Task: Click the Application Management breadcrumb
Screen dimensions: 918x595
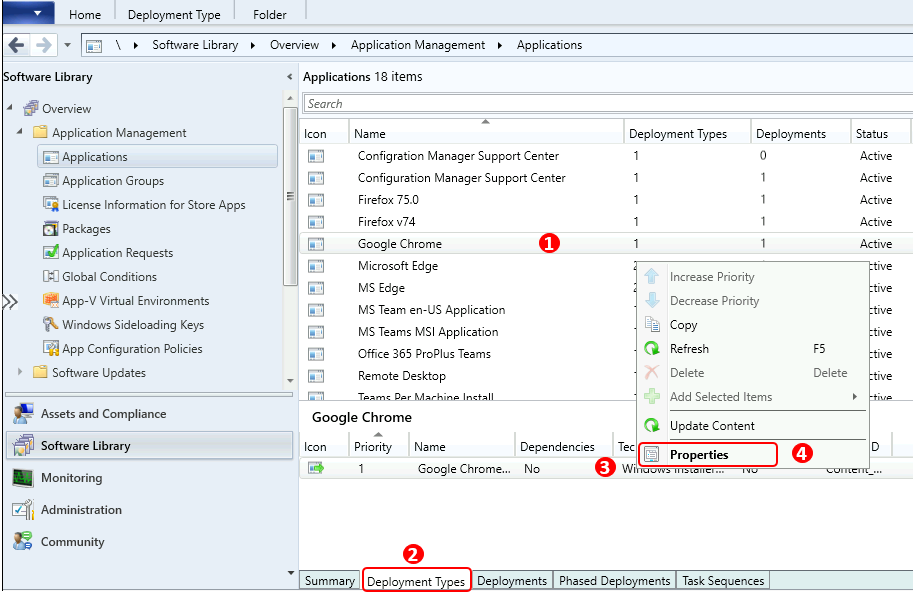Action: pyautogui.click(x=418, y=45)
